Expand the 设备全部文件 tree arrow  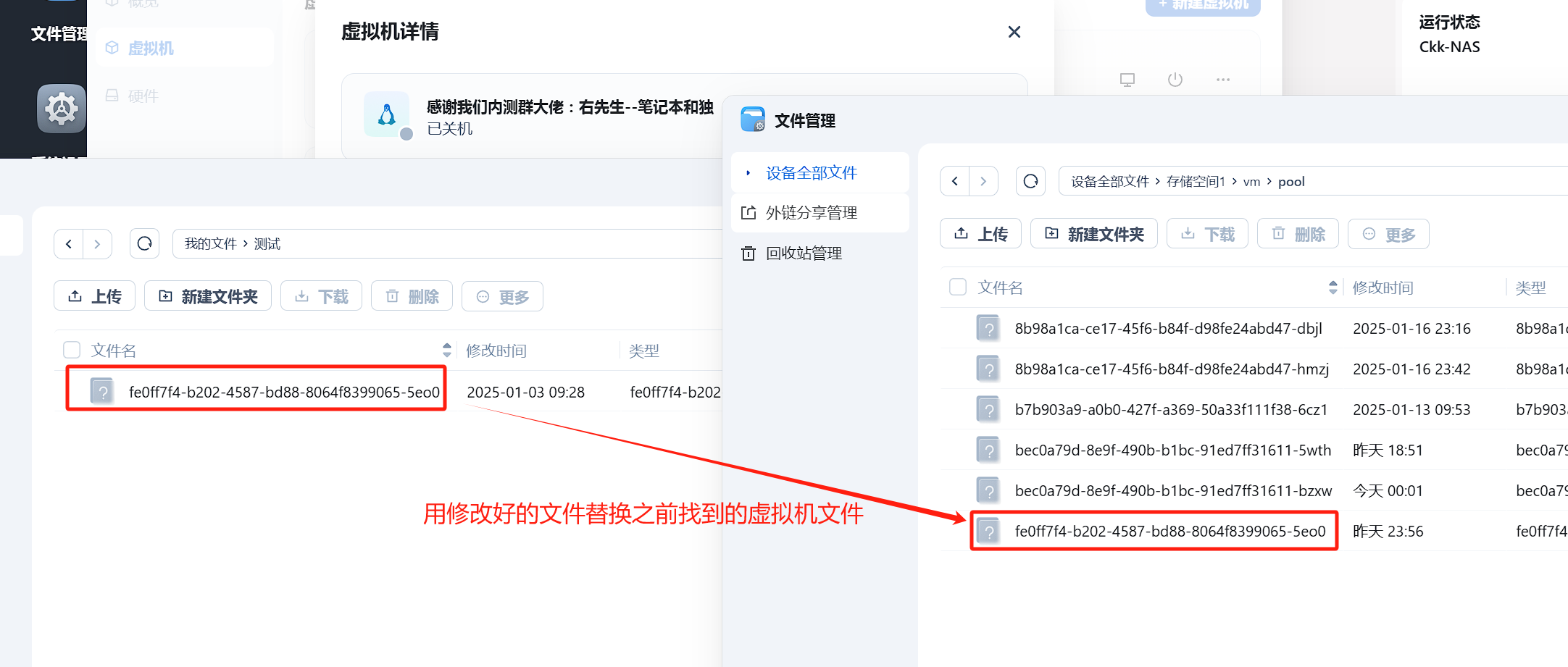click(x=748, y=173)
